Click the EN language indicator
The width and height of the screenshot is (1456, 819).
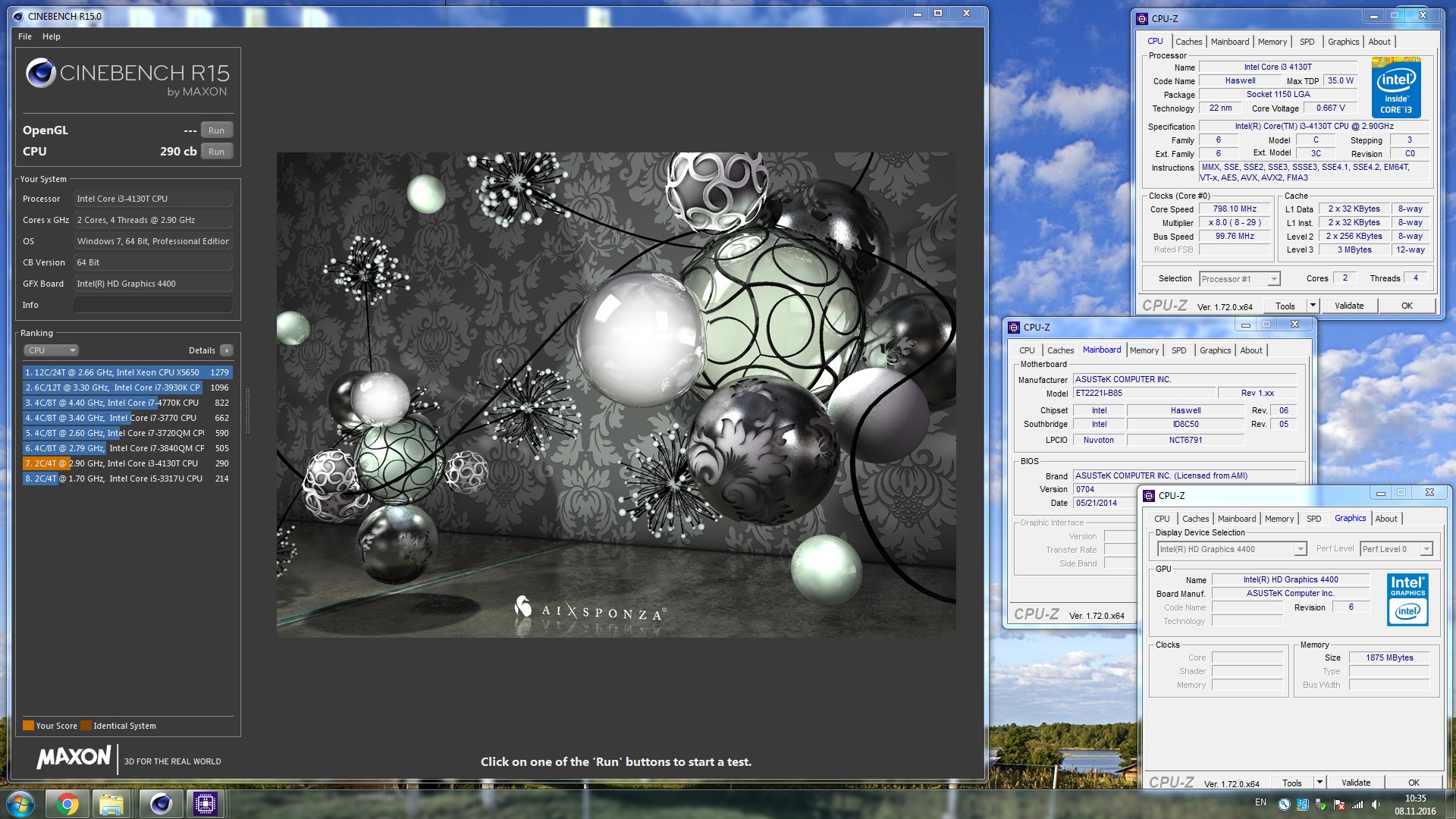[1260, 802]
